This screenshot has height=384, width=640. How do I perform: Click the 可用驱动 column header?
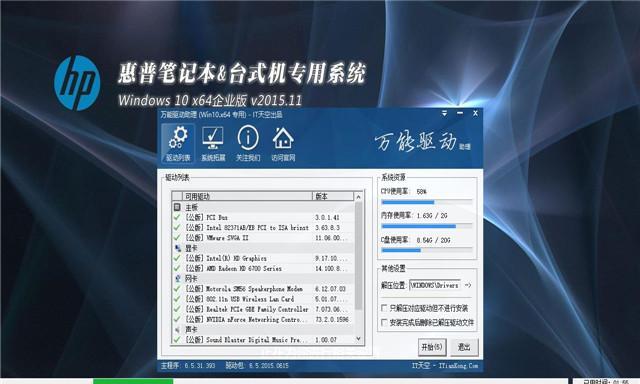point(247,196)
